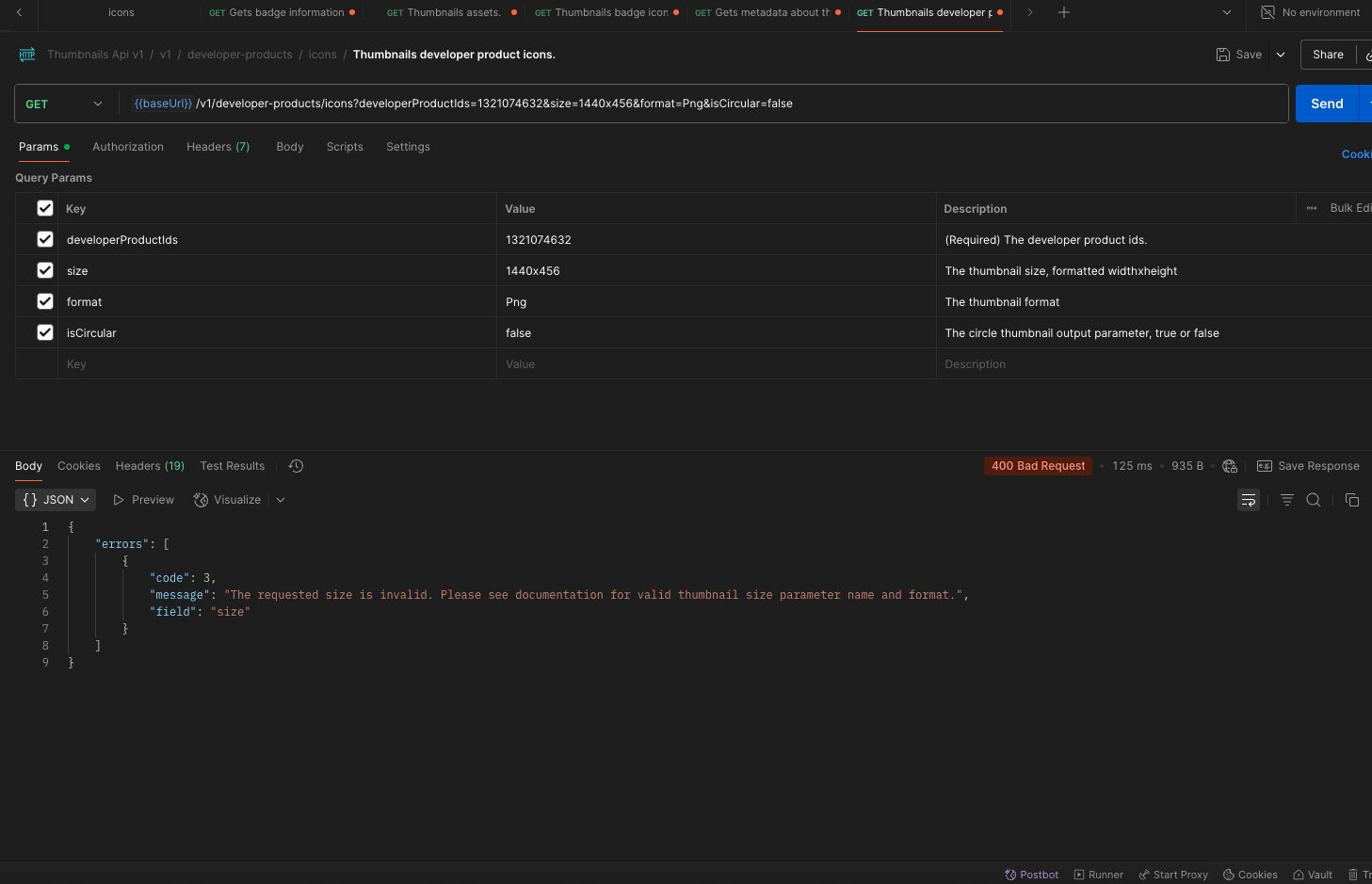
Task: Click the request URL input field
Action: [659, 104]
